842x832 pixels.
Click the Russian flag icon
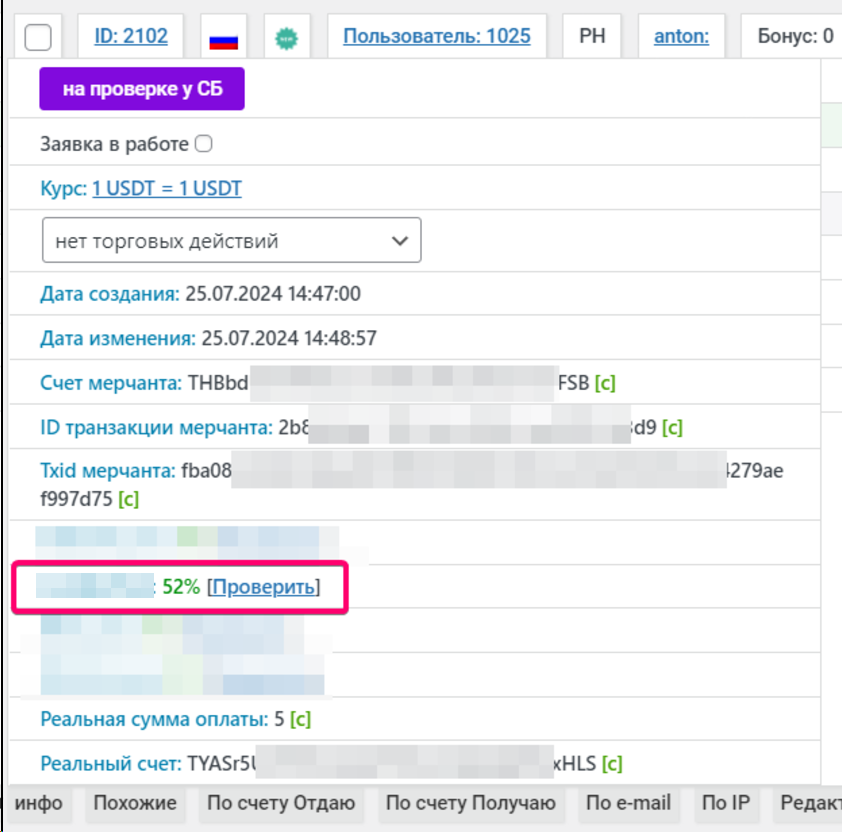(223, 38)
